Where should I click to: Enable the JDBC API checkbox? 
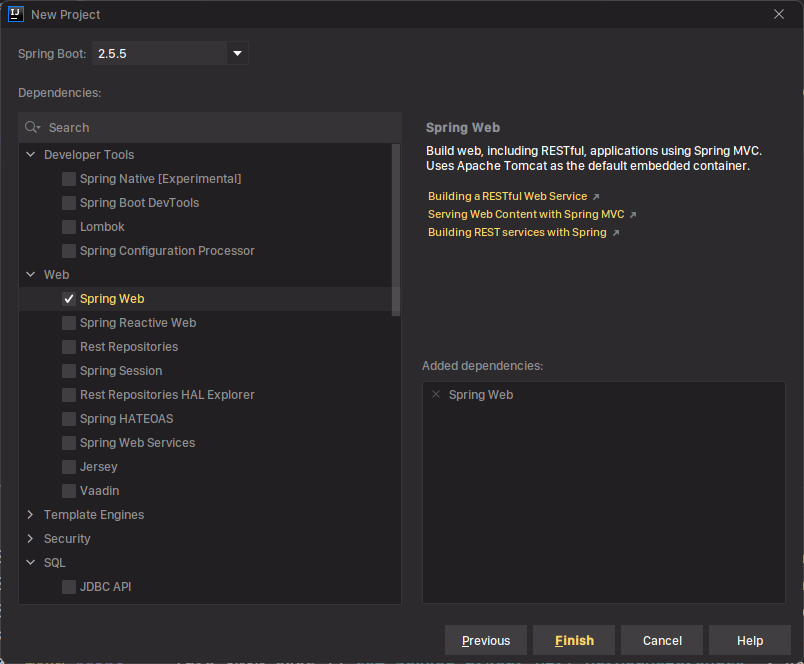69,587
